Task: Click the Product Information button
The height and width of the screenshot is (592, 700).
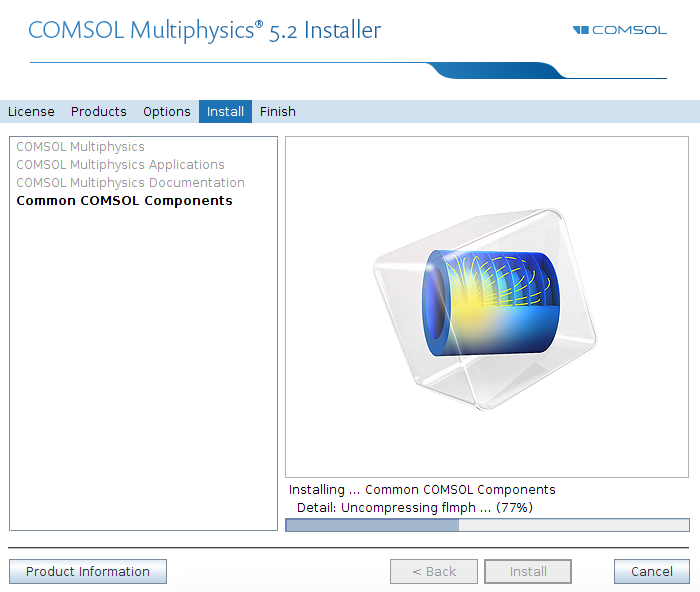Action: (x=88, y=571)
